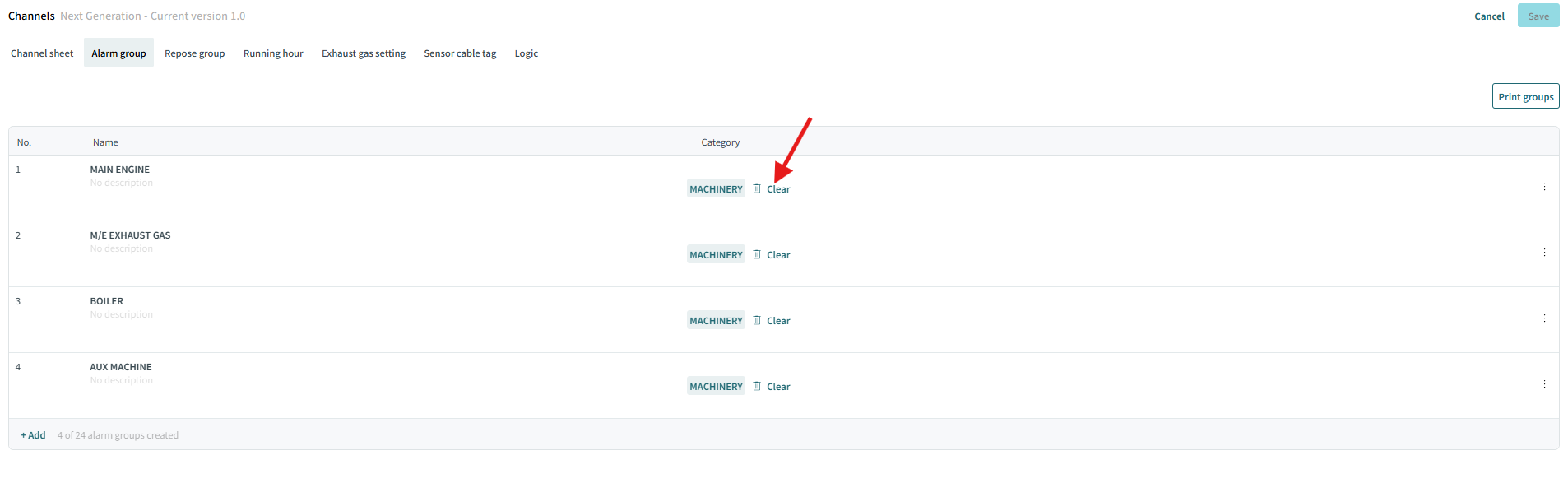This screenshot has width=1568, height=483.
Task: Click 'Next Generation - Current version 1.0' subtitle
Action: [x=153, y=16]
